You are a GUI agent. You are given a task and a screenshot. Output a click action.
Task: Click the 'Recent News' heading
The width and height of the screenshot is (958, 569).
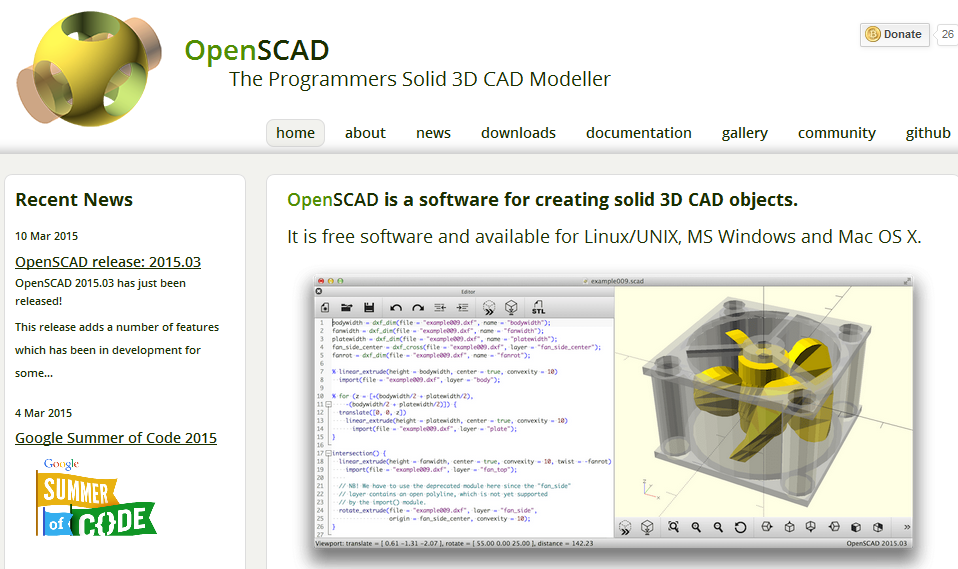pyautogui.click(x=74, y=200)
